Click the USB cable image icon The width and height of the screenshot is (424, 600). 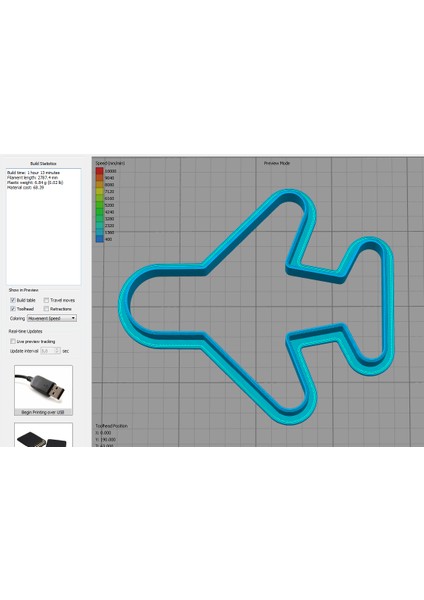pyautogui.click(x=43, y=388)
